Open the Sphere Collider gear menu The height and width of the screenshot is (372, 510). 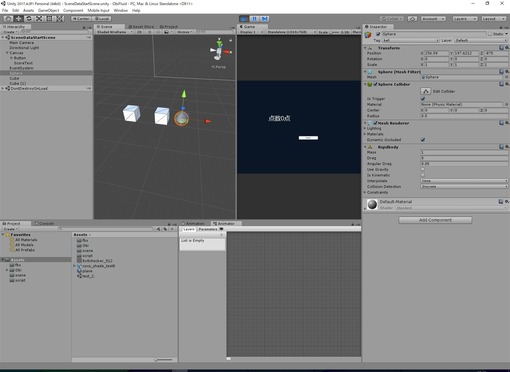click(507, 84)
